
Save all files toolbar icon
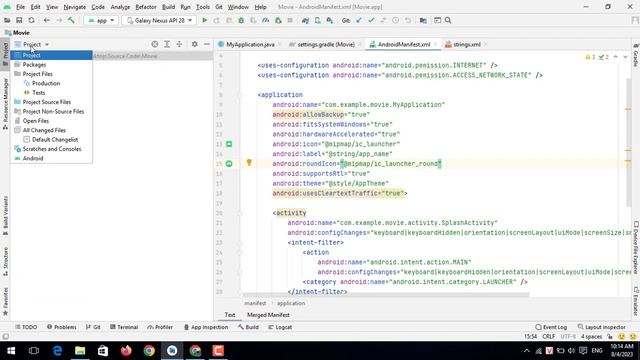[19, 20]
